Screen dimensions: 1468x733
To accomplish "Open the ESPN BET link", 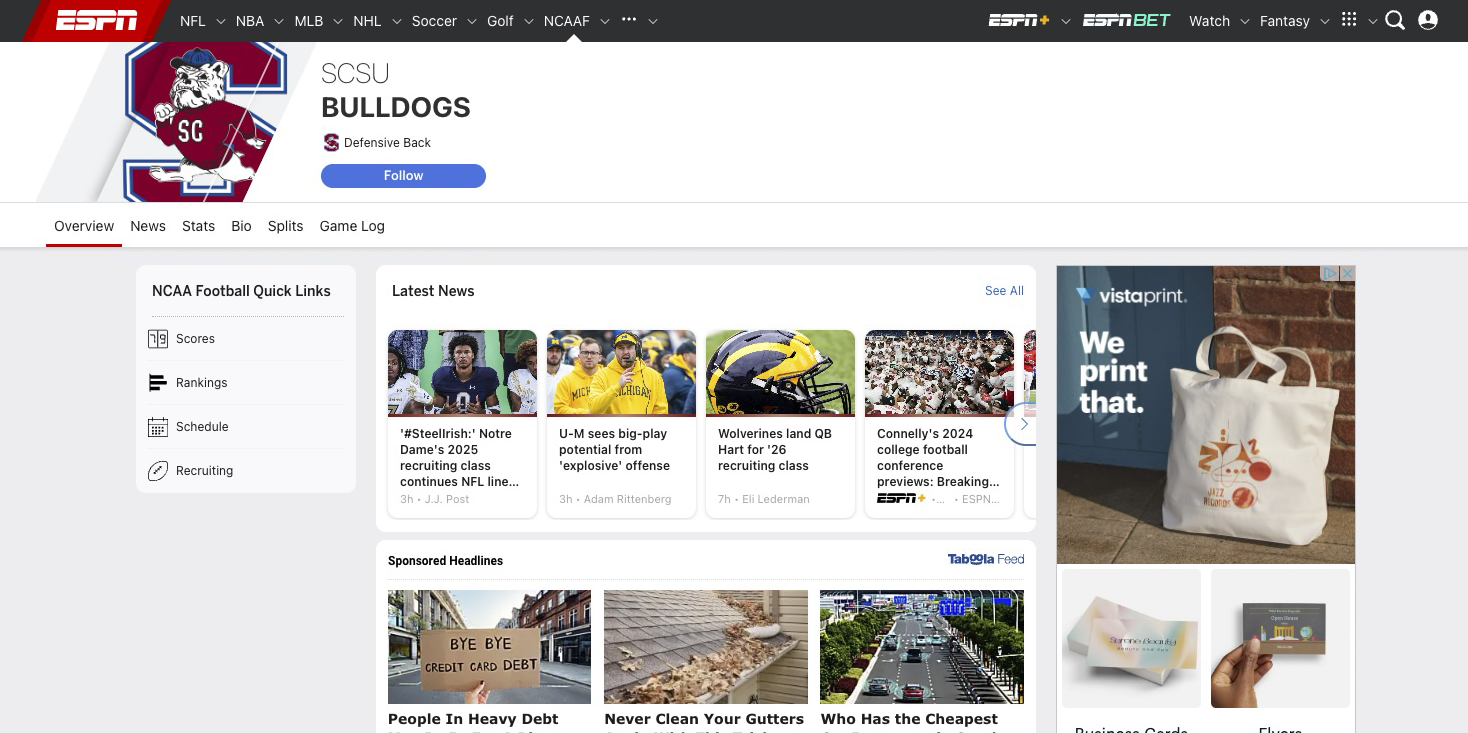I will coord(1126,20).
